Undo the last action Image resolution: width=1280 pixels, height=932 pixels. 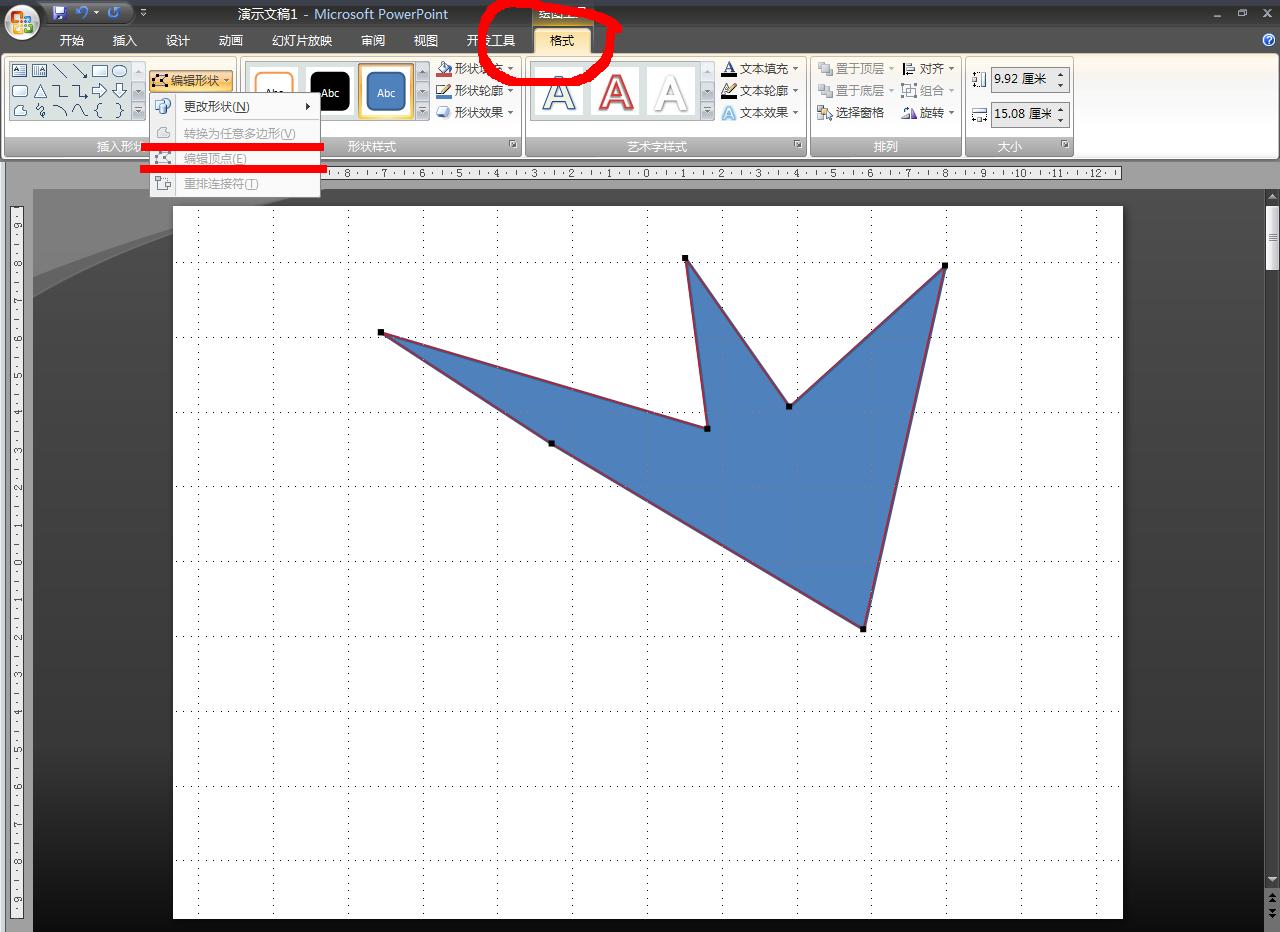pos(81,13)
